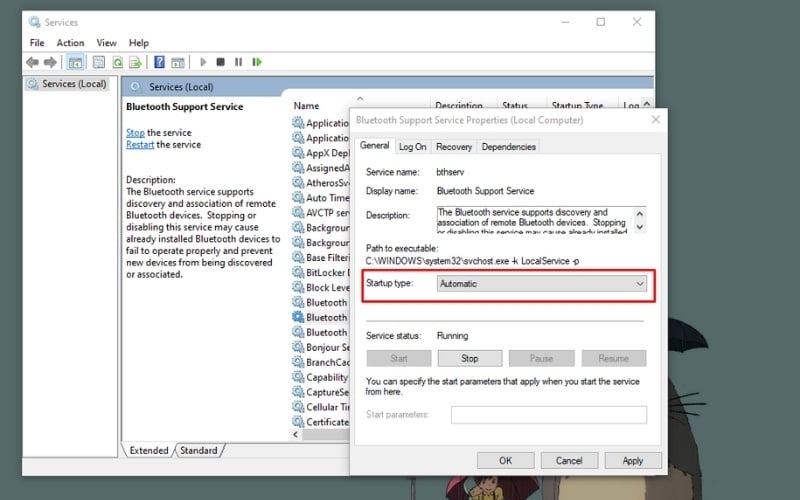Switch to the Log On tab
Viewport: 800px width, 500px height.
click(412, 147)
